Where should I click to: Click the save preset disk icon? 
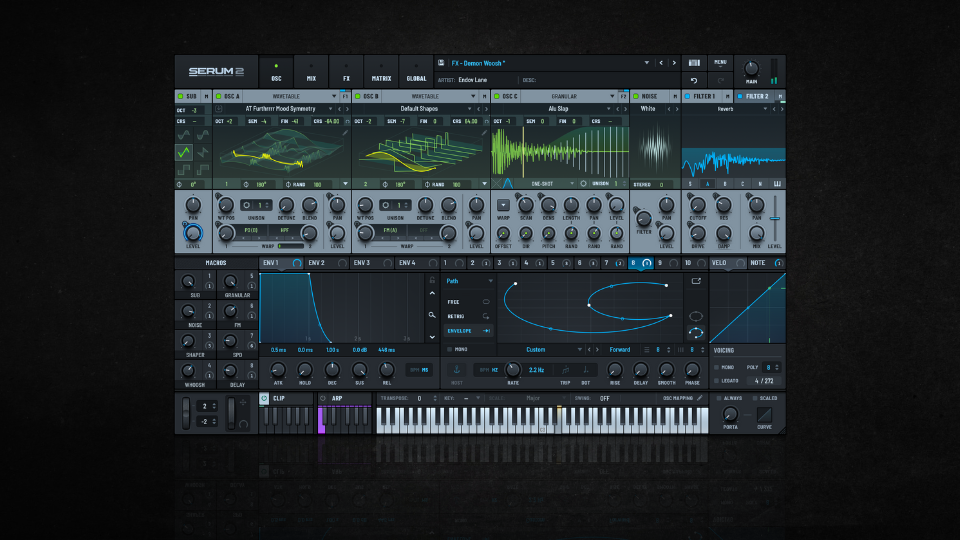pos(441,62)
